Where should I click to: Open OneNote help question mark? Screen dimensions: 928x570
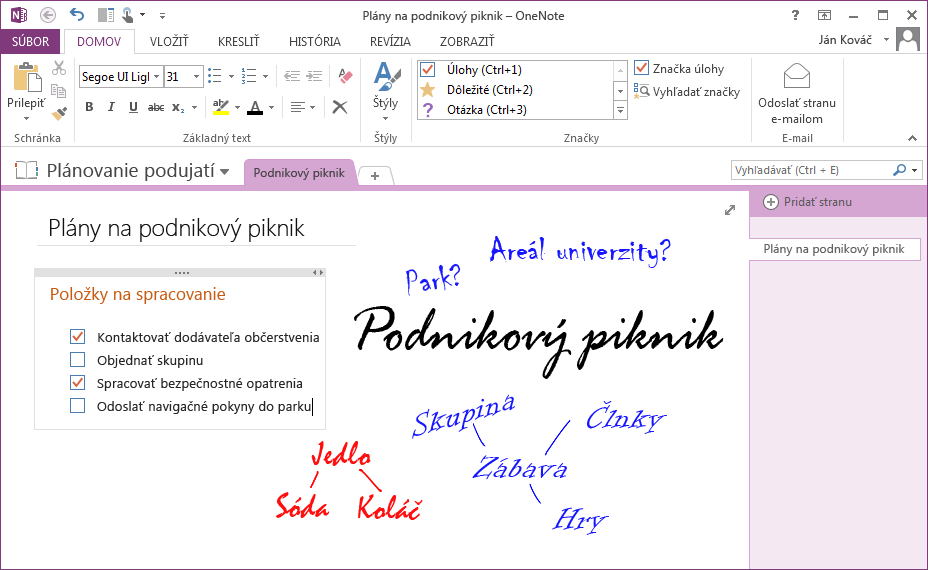(x=795, y=15)
